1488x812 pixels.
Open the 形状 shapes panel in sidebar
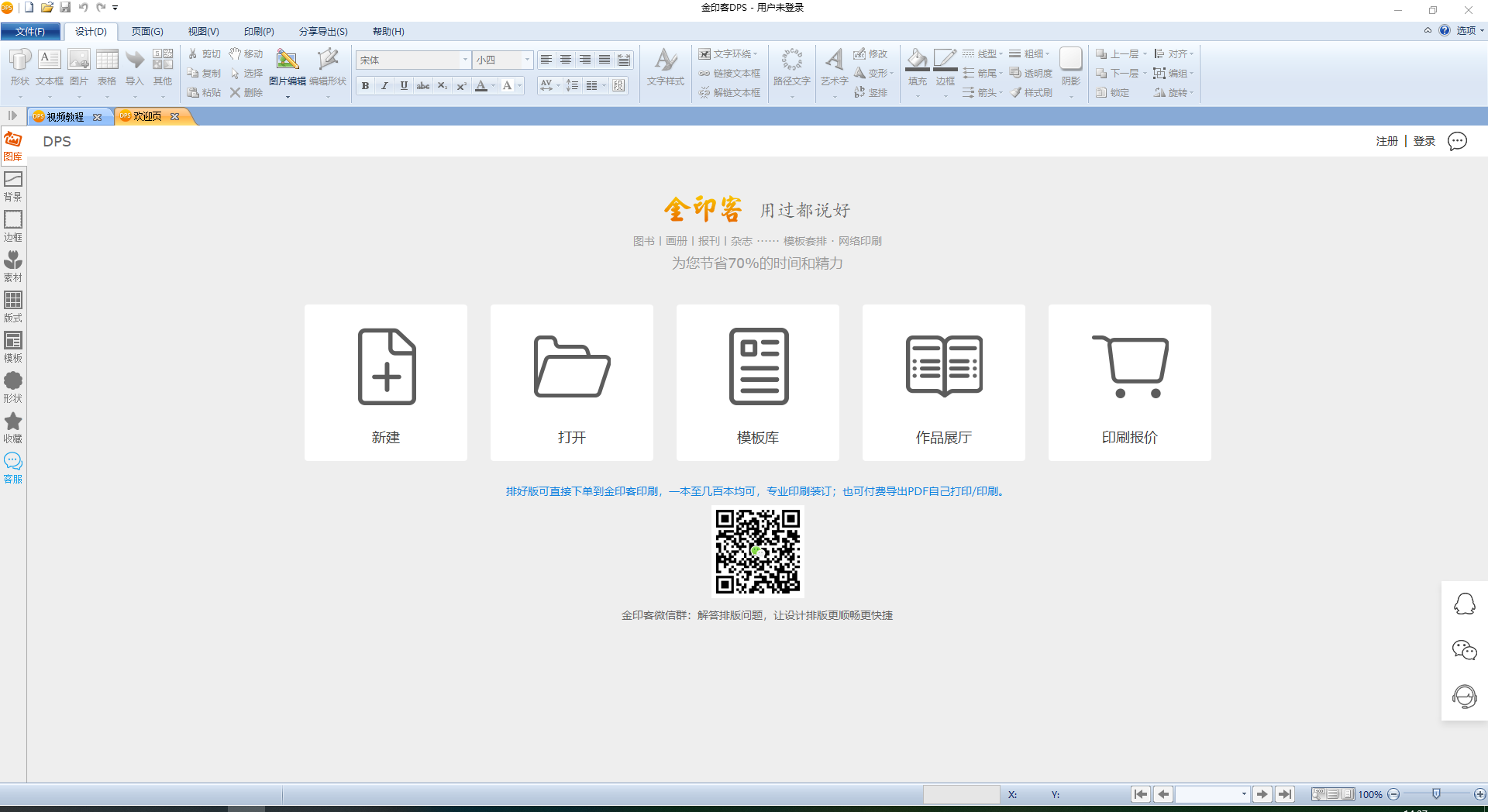13,387
